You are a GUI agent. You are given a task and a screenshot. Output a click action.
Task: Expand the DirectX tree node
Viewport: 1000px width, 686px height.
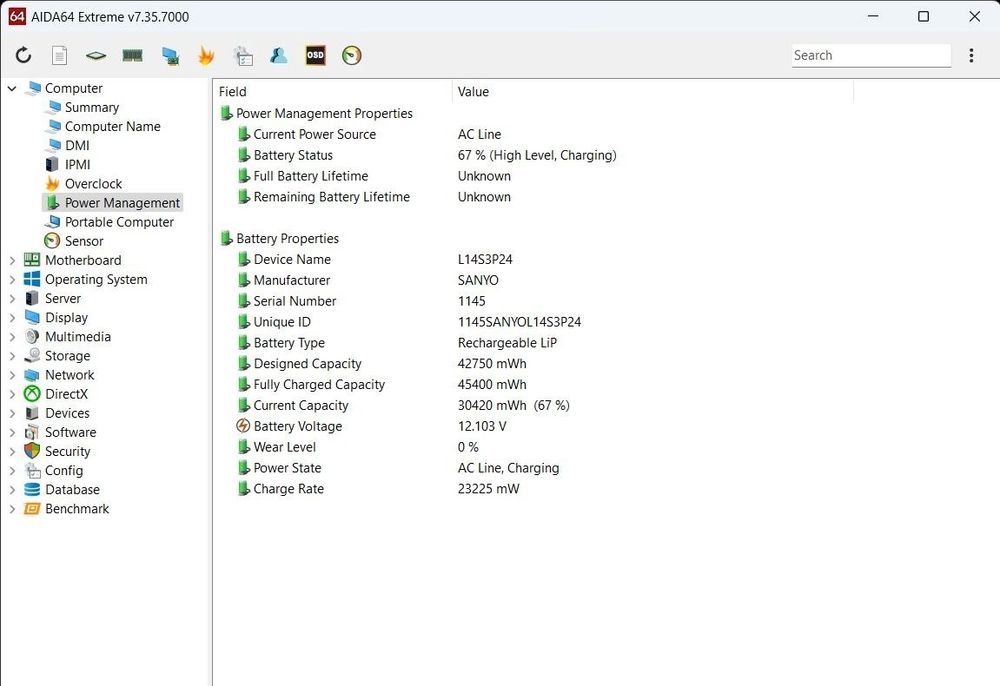(12, 394)
